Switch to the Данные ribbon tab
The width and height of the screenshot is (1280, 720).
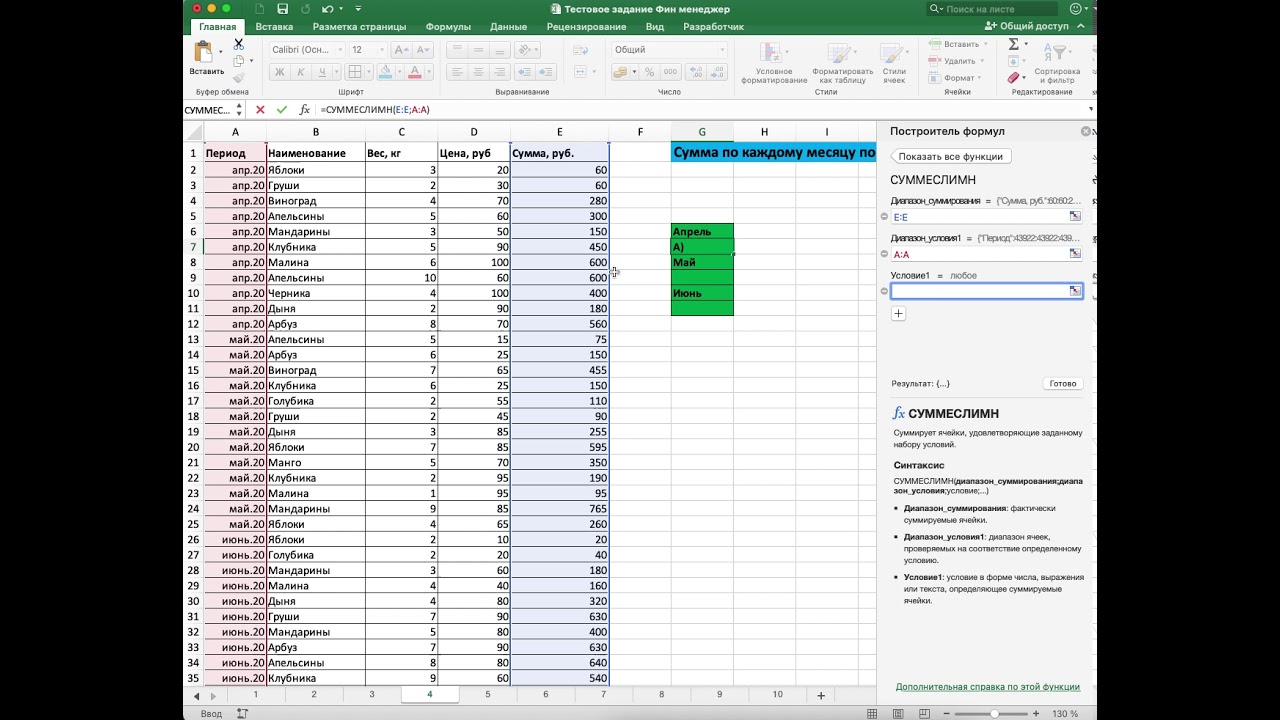(508, 27)
